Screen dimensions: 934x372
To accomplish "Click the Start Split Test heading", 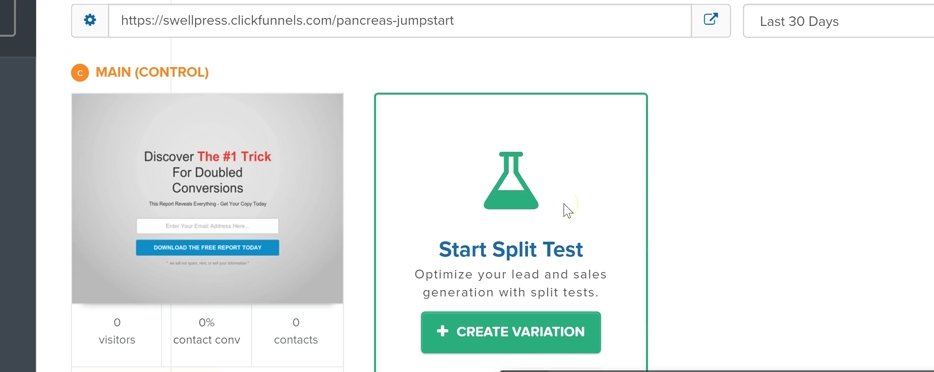I will [511, 249].
